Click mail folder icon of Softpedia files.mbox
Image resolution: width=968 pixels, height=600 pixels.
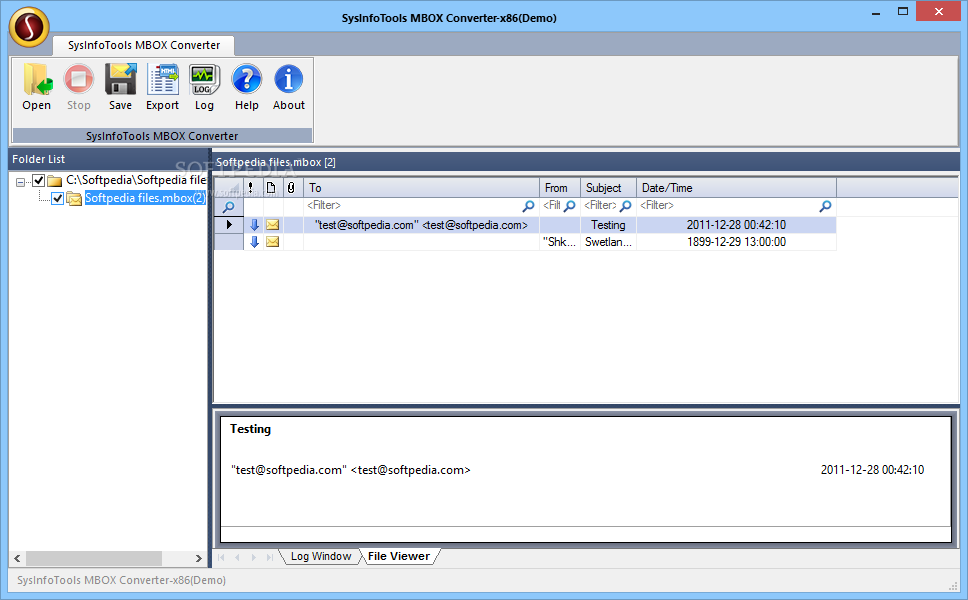pyautogui.click(x=74, y=199)
